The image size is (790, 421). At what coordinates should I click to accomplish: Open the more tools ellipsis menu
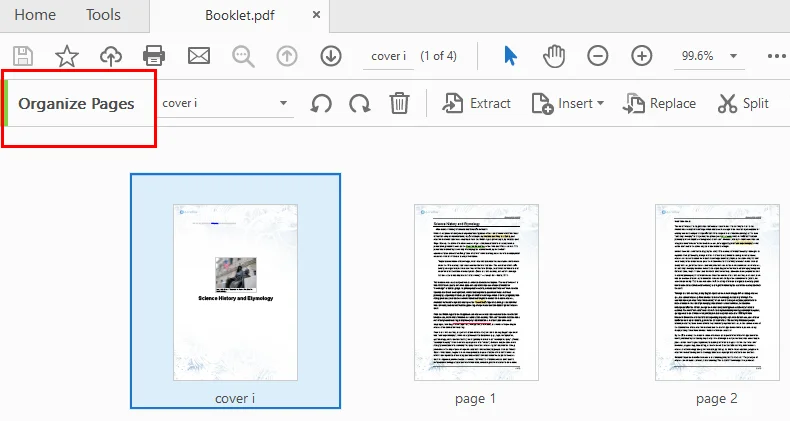776,56
